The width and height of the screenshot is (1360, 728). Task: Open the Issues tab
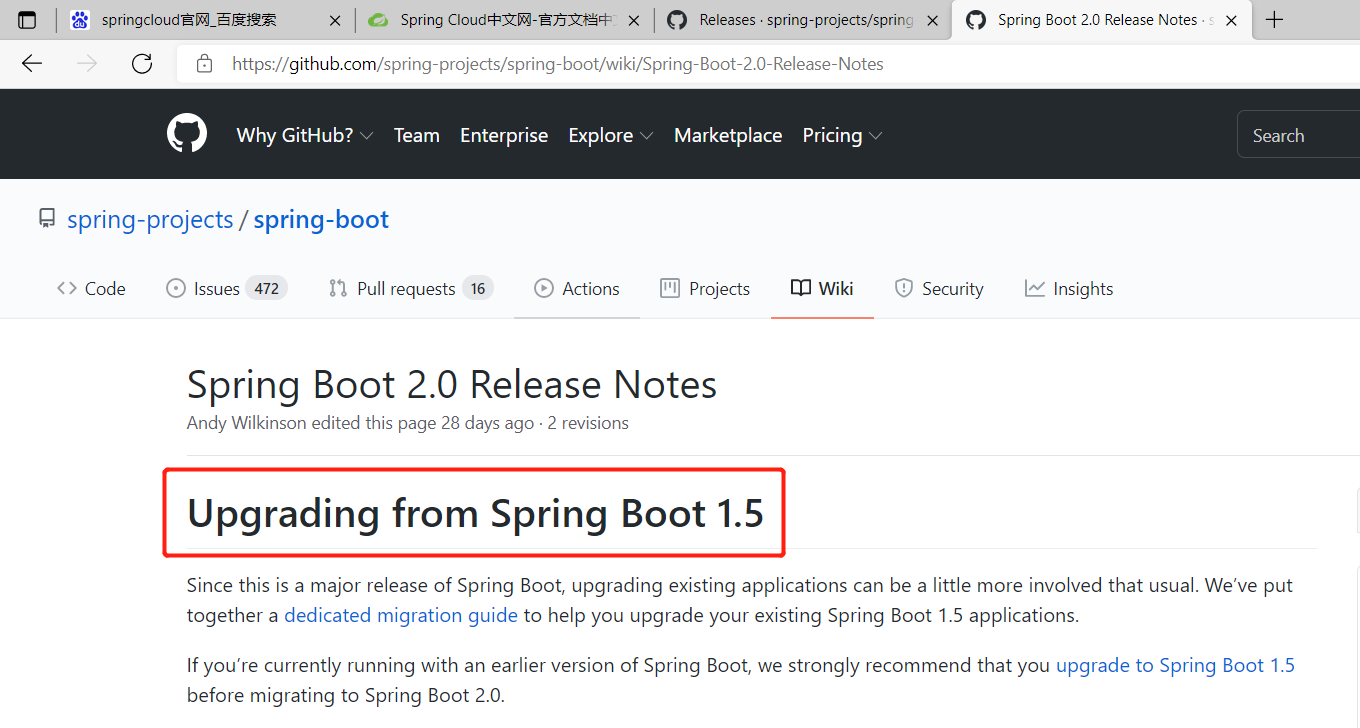point(227,288)
